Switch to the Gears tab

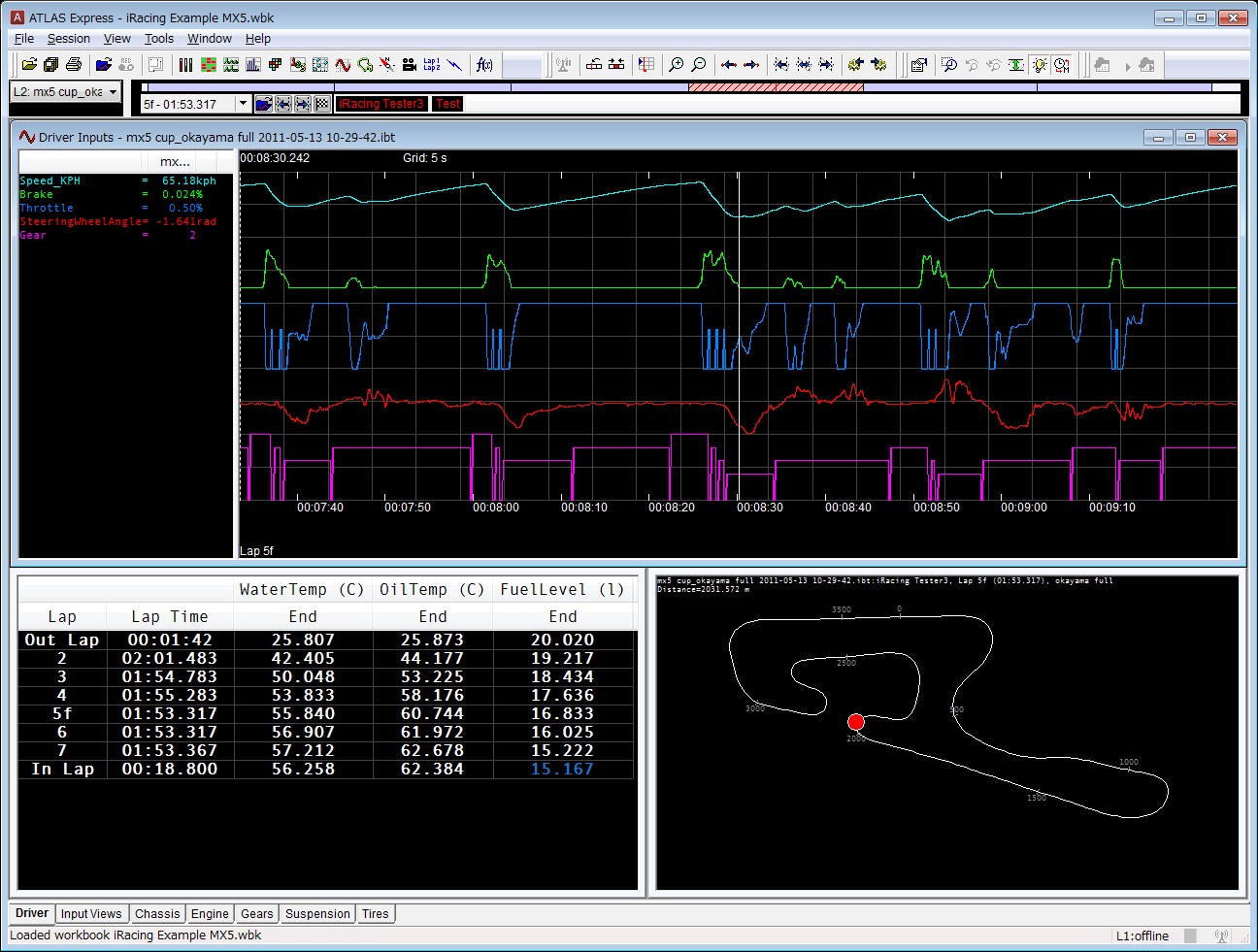pyautogui.click(x=257, y=914)
